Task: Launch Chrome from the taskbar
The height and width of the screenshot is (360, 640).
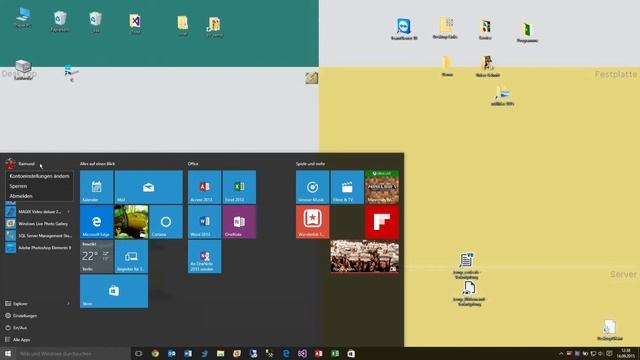Action: click(x=155, y=353)
